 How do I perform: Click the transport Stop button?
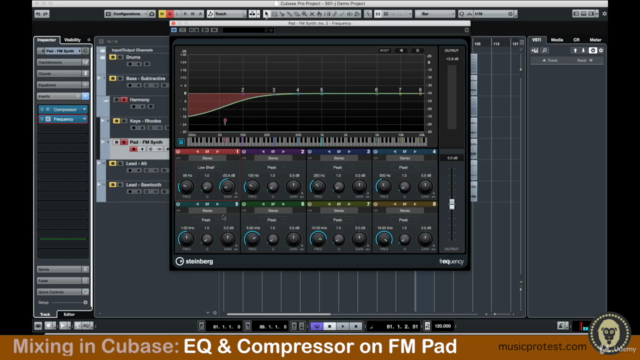click(x=330, y=326)
